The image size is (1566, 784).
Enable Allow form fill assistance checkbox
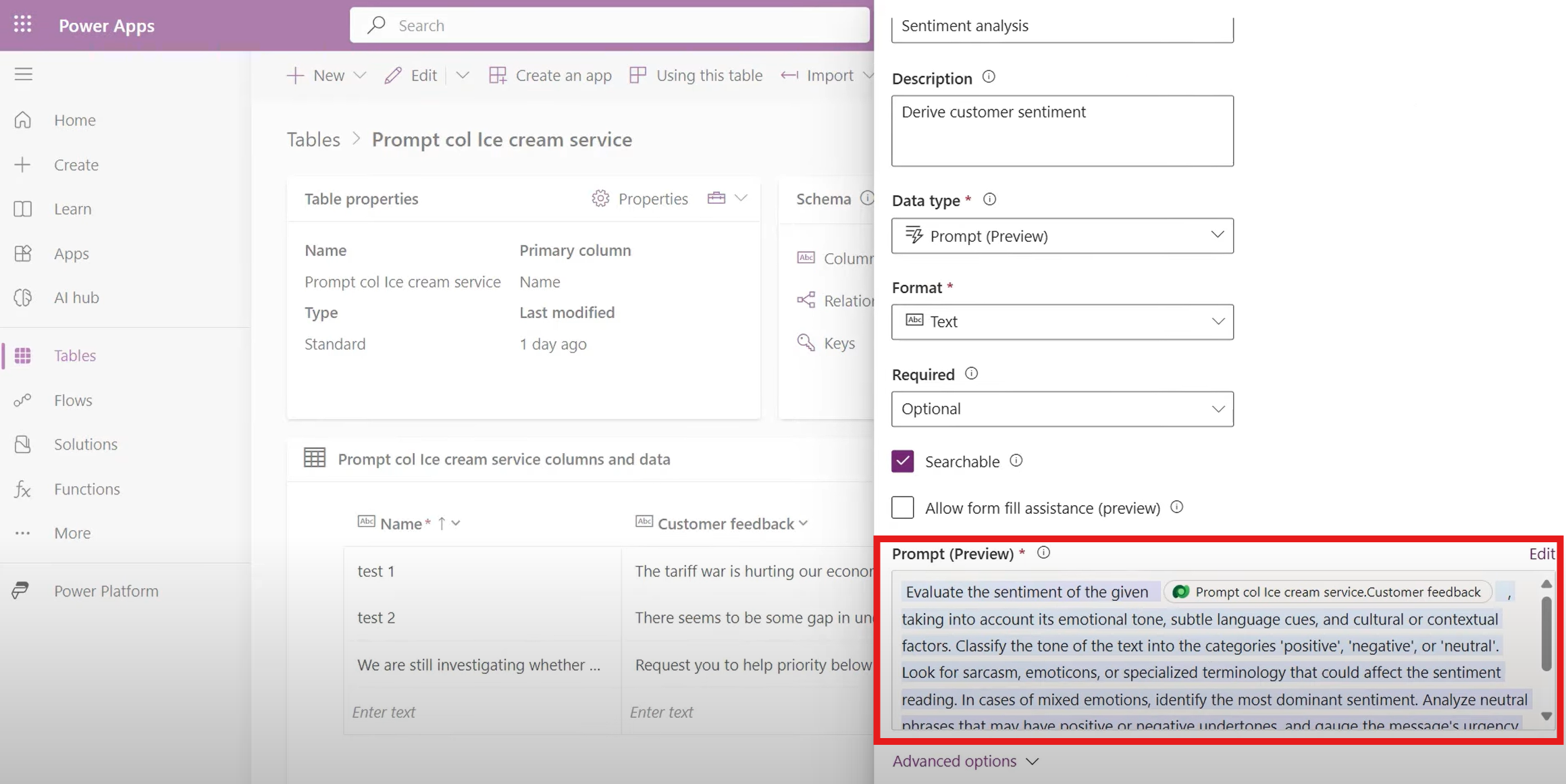pyautogui.click(x=902, y=508)
